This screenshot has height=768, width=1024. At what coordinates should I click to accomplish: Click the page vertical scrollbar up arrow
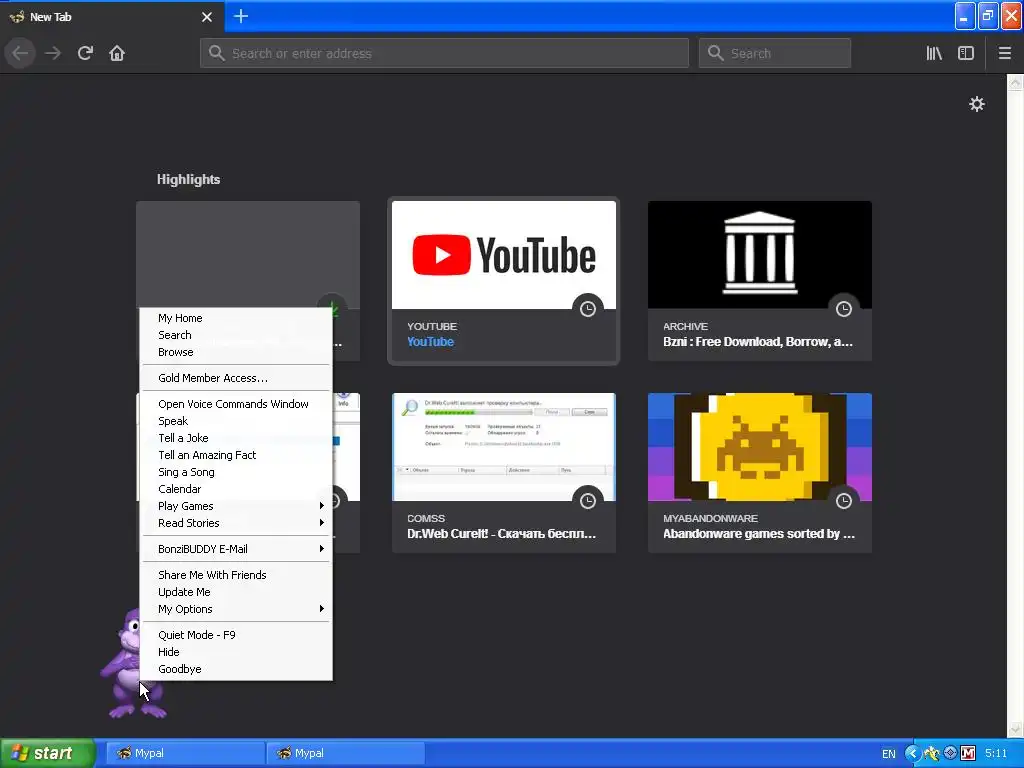click(1015, 82)
